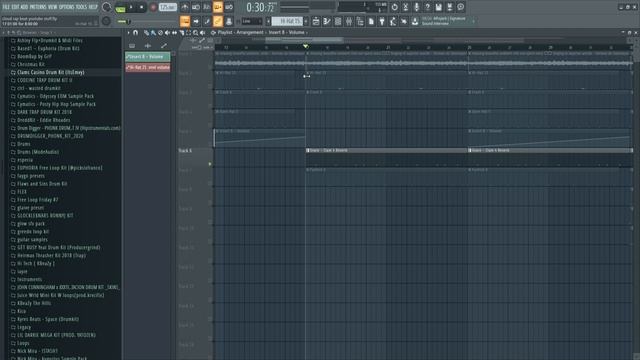Viewport: 640px width, 360px height.
Task: Click the tempo BPM field
Action: (x=167, y=7)
